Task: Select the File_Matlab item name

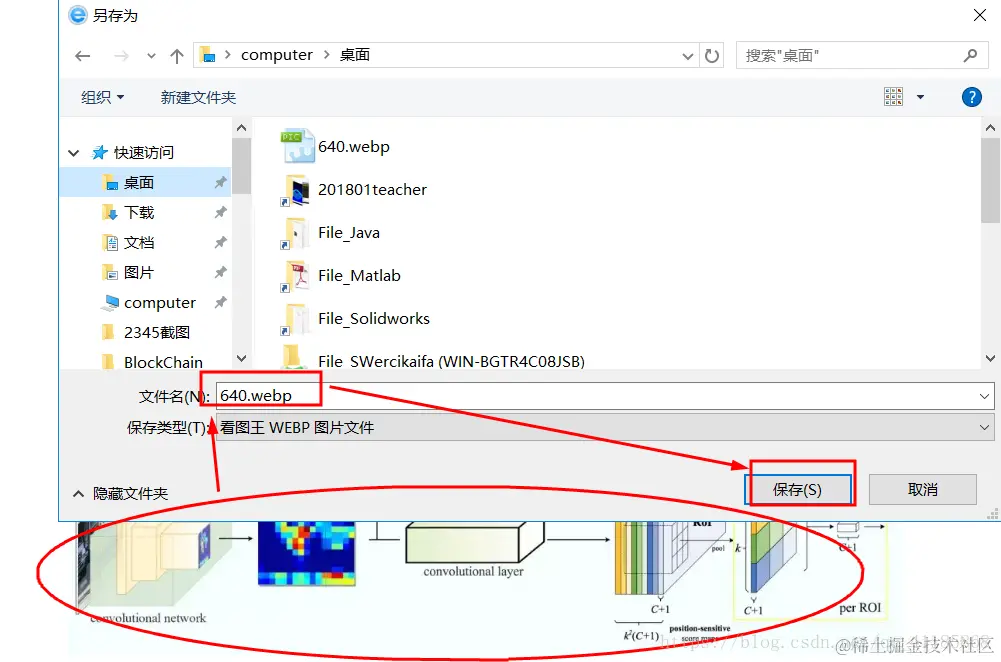Action: tap(359, 276)
